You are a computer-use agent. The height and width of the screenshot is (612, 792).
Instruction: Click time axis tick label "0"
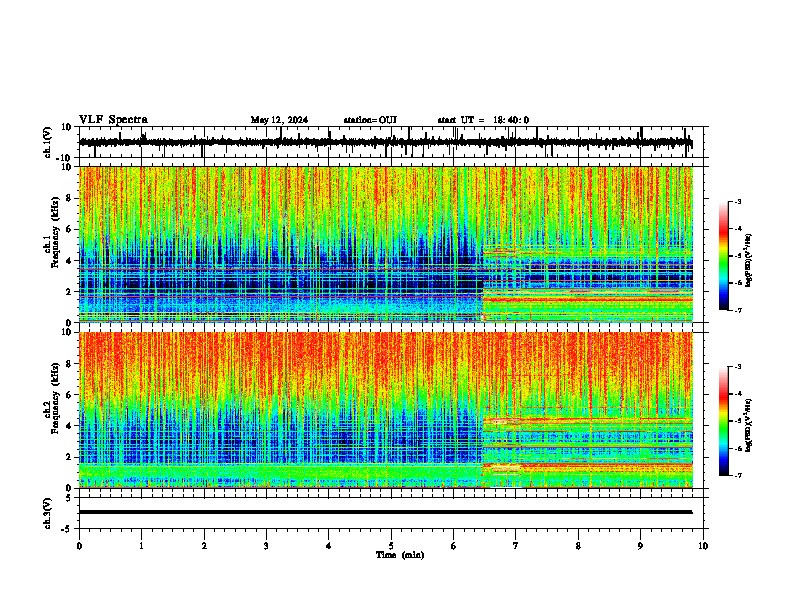click(79, 546)
